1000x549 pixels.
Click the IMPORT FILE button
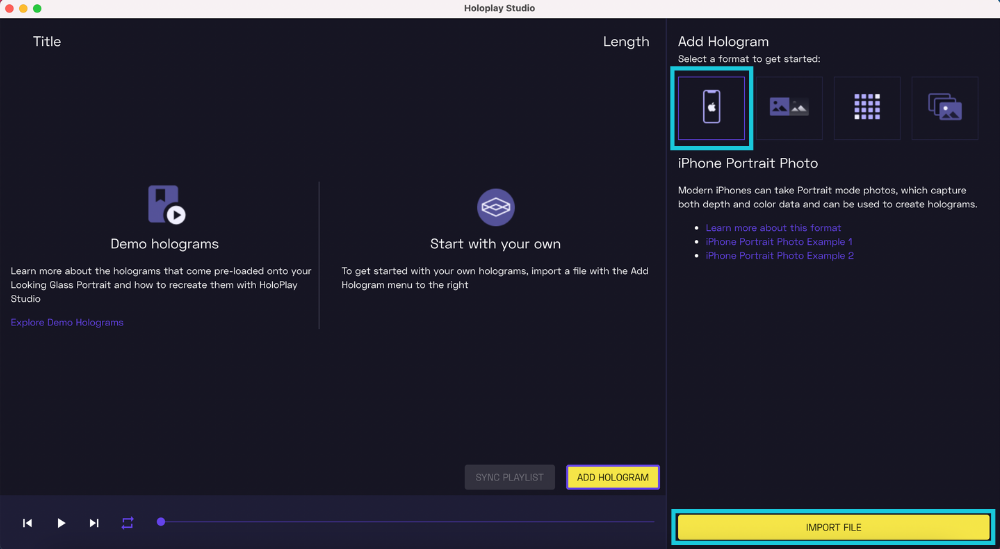pyautogui.click(x=834, y=527)
